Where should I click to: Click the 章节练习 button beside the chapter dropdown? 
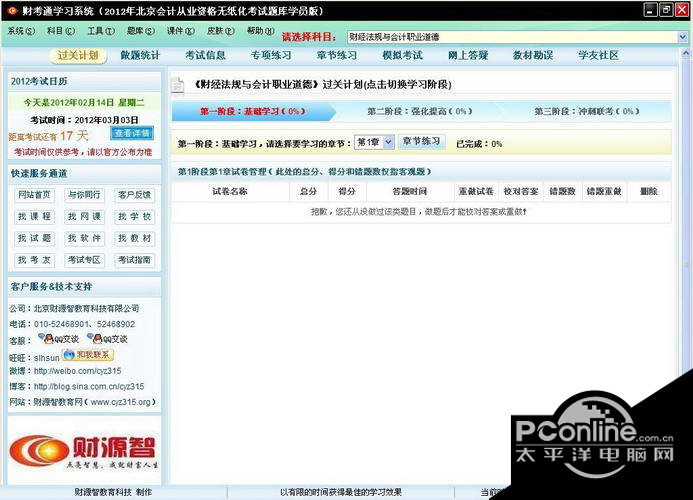(x=422, y=141)
